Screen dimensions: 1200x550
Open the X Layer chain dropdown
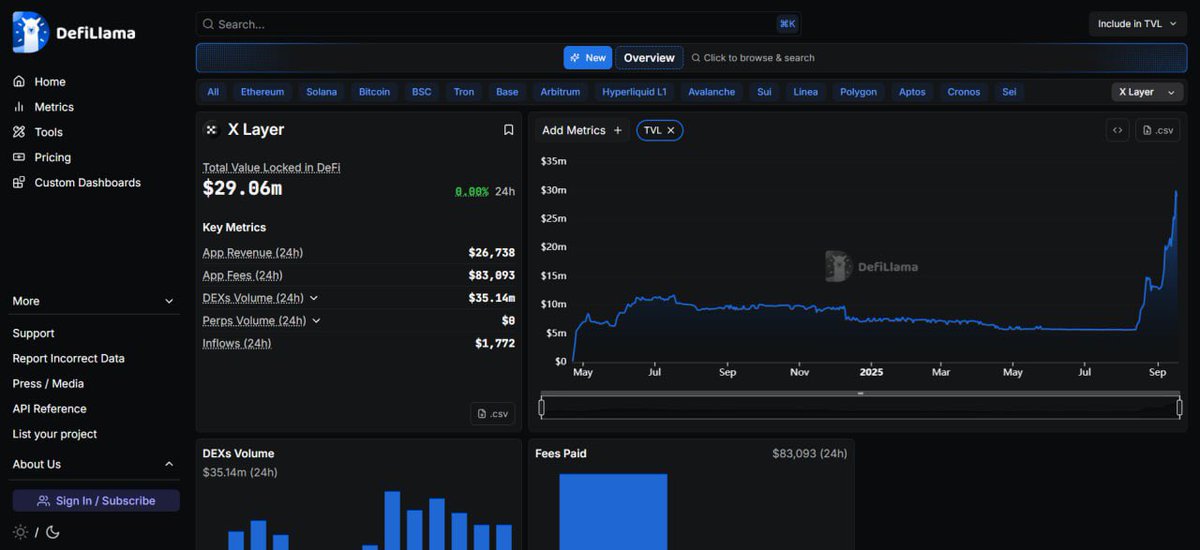coord(1147,92)
